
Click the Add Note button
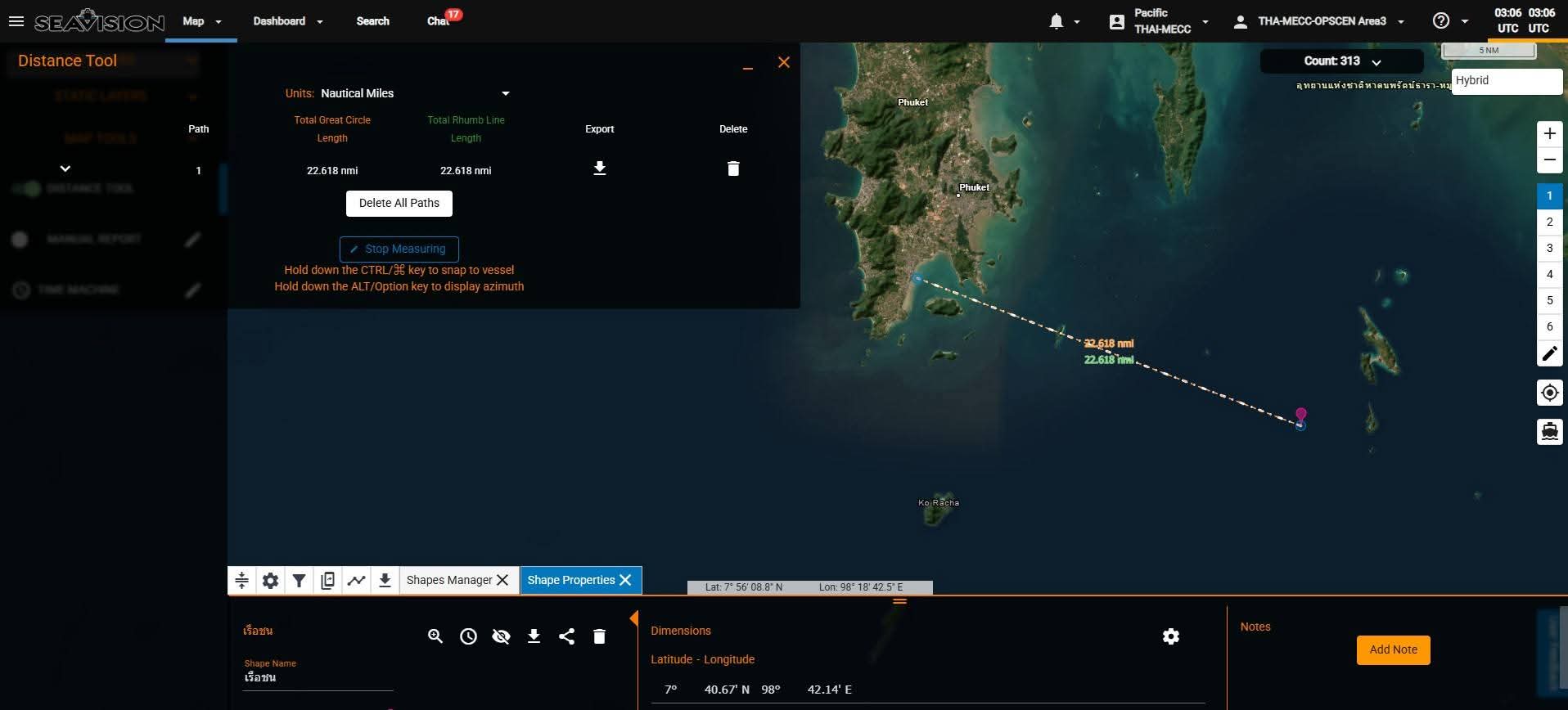coord(1393,649)
